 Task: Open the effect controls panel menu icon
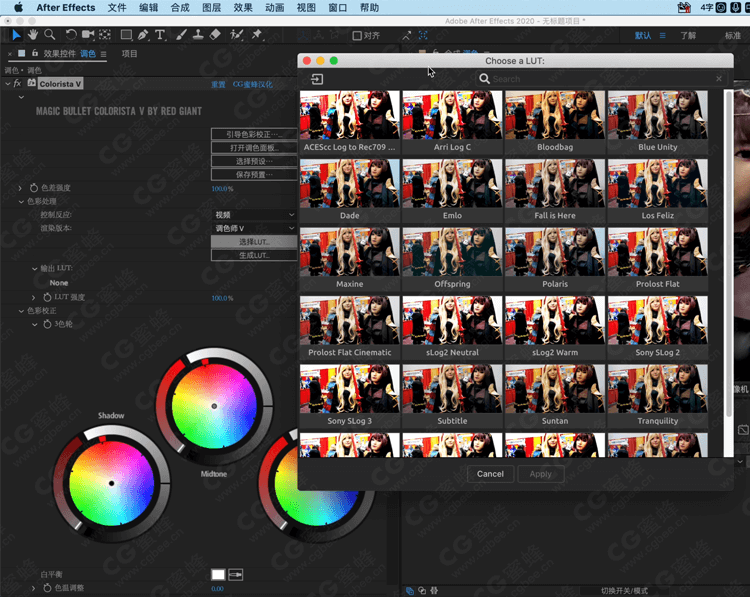click(x=103, y=54)
